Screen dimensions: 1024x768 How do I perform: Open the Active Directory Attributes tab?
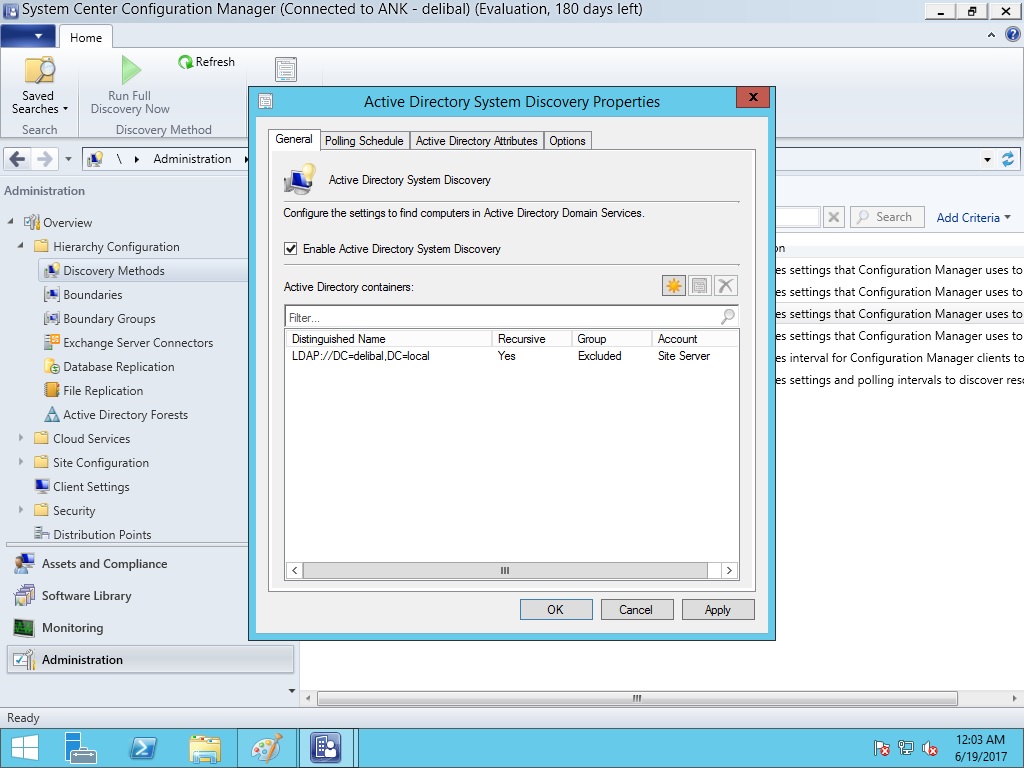click(x=476, y=141)
